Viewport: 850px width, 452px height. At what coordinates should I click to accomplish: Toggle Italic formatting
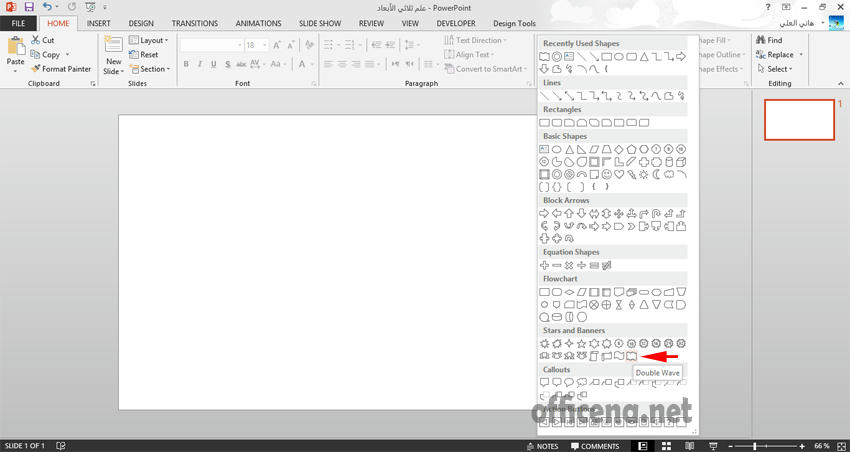(200, 64)
